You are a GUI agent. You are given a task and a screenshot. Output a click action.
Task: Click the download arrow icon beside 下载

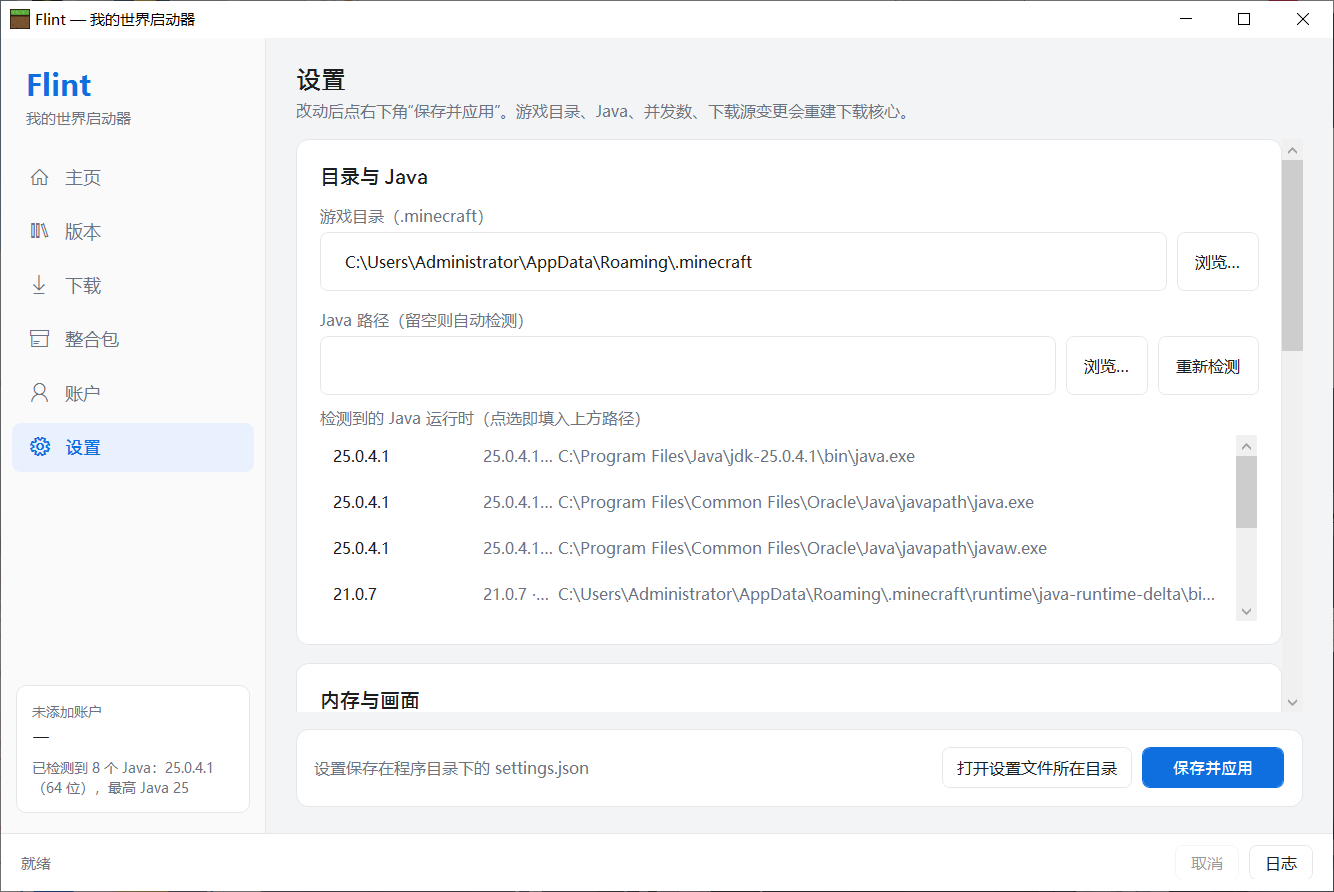[x=40, y=286]
